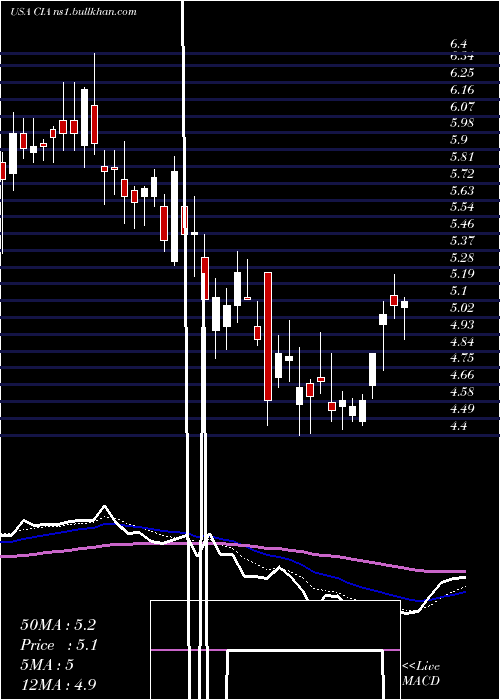This screenshot has width=500, height=700.
Task: Click the 6.16 price axis label
Action: 462,90
